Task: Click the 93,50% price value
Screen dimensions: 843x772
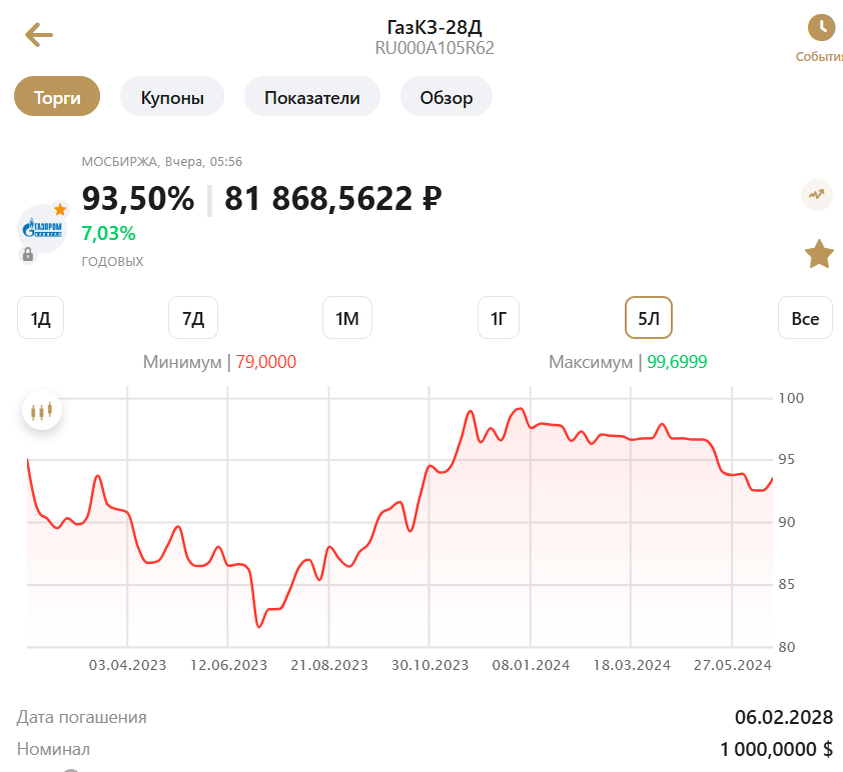Action: [x=138, y=198]
